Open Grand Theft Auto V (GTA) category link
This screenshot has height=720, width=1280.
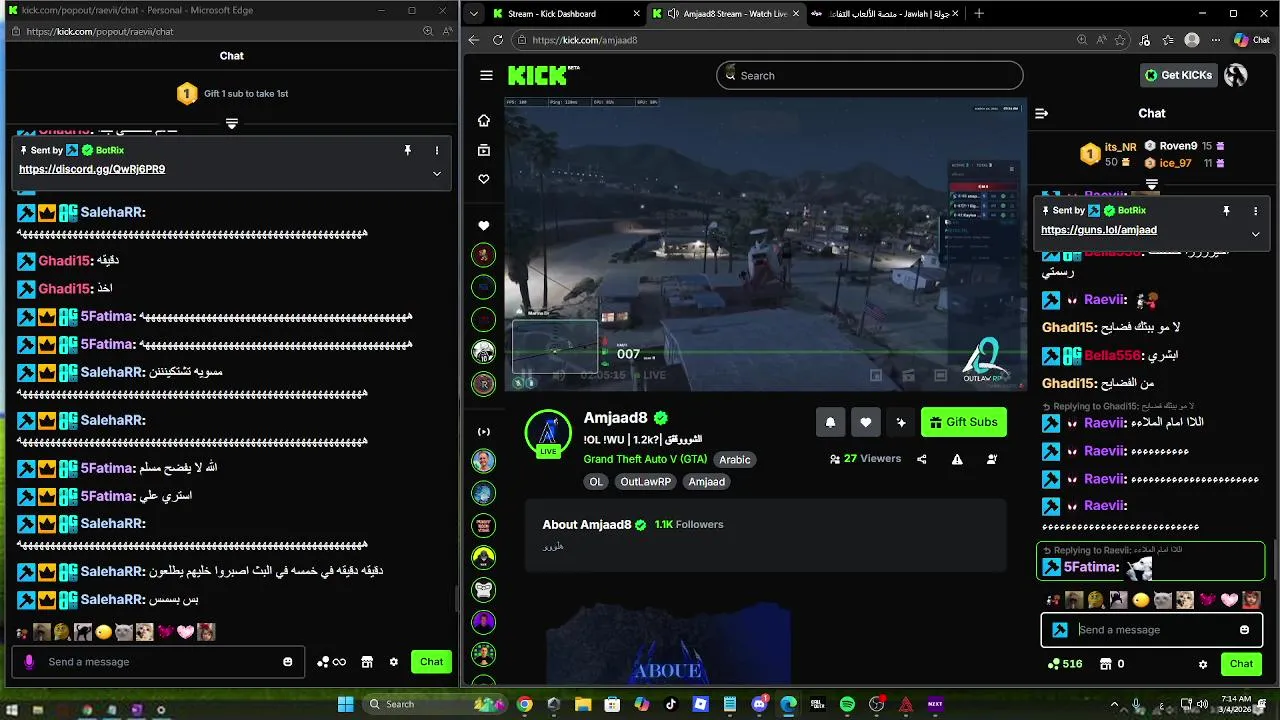coord(645,459)
